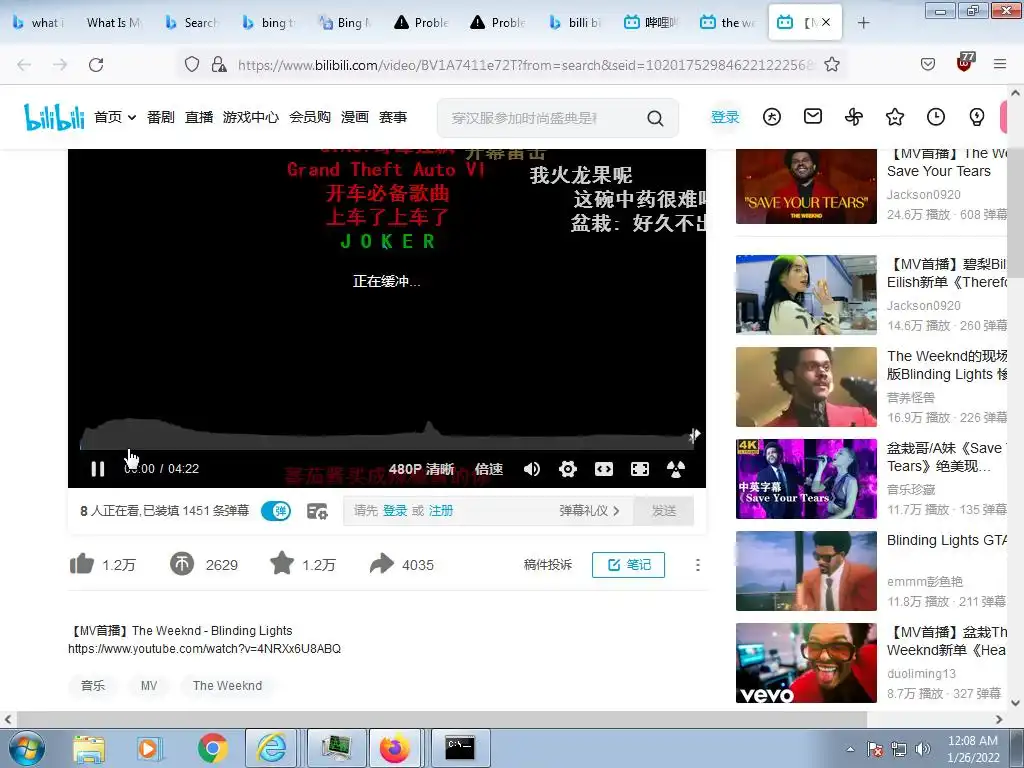Open the video player settings gear
Viewport: 1024px width, 768px height.
(568, 469)
